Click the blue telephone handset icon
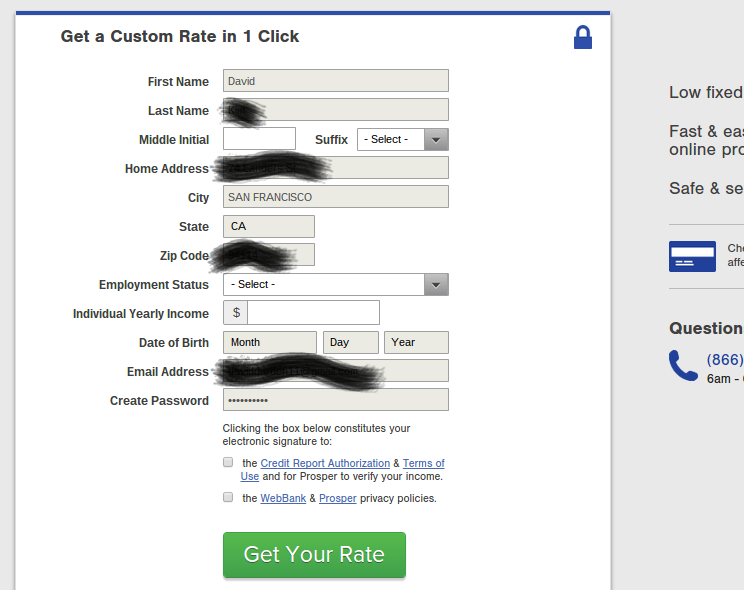Image resolution: width=744 pixels, height=590 pixels. click(x=683, y=365)
